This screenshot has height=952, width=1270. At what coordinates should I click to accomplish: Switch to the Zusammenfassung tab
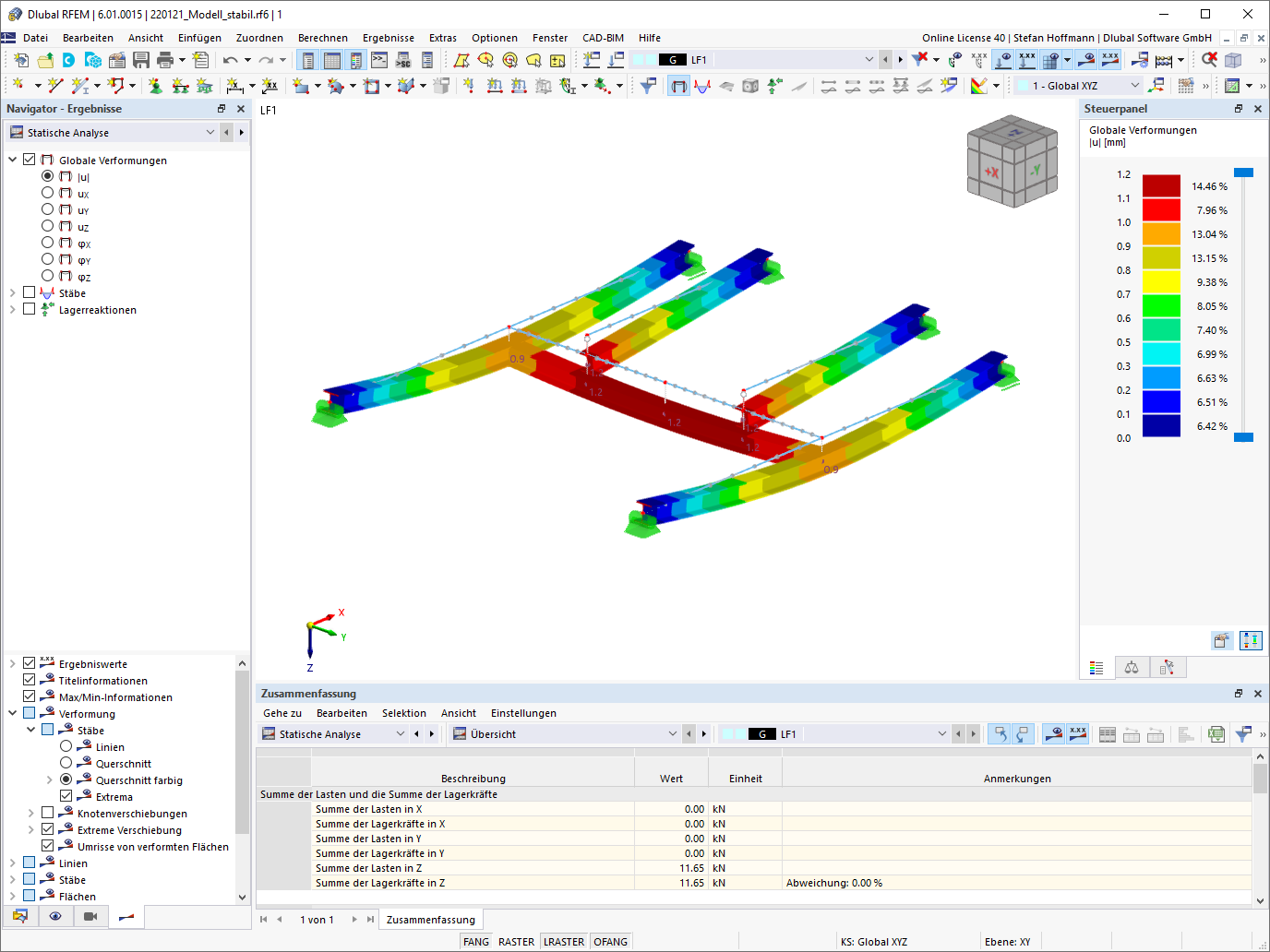coord(430,919)
